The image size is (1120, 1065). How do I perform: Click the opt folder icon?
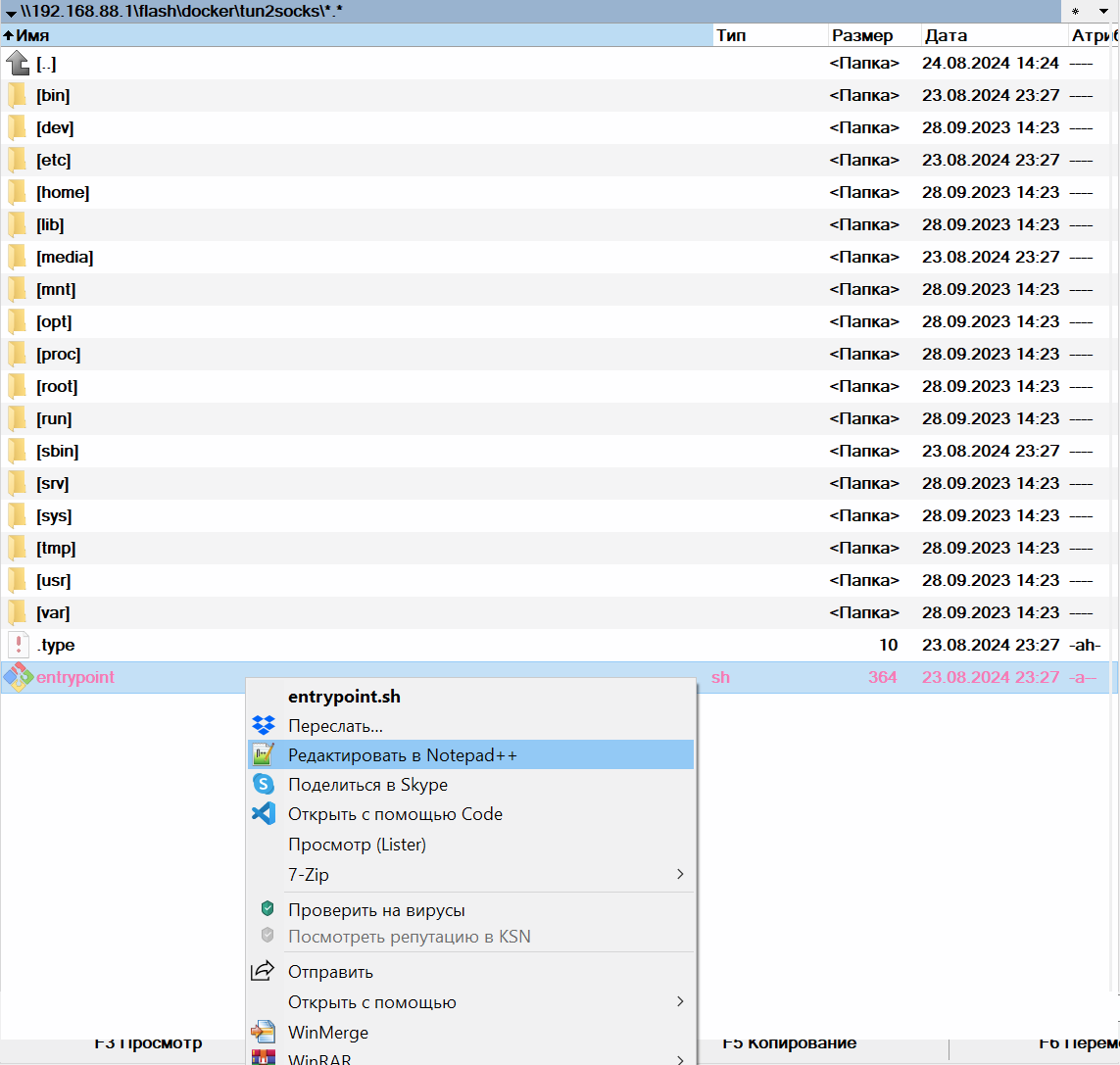pos(17,322)
